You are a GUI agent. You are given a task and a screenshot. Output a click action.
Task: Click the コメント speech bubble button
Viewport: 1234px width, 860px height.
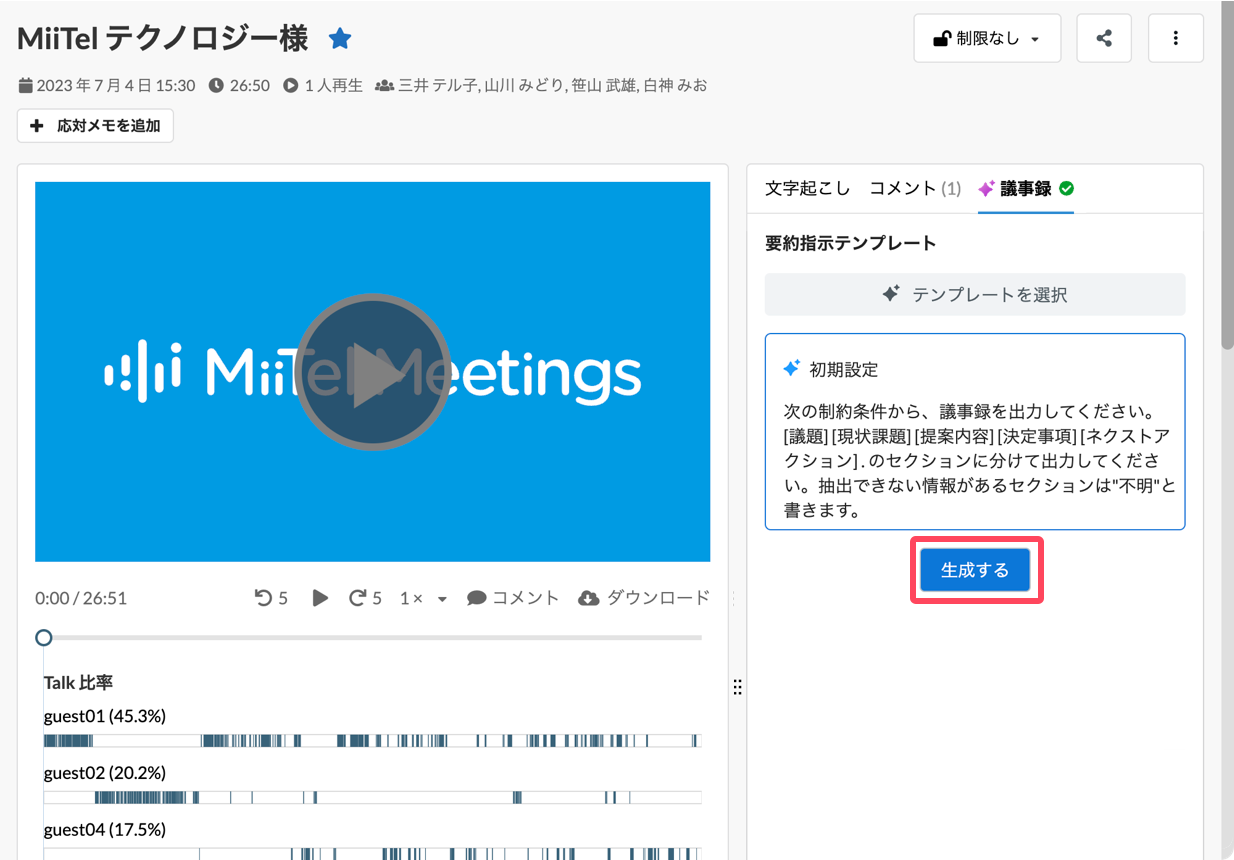[x=513, y=598]
